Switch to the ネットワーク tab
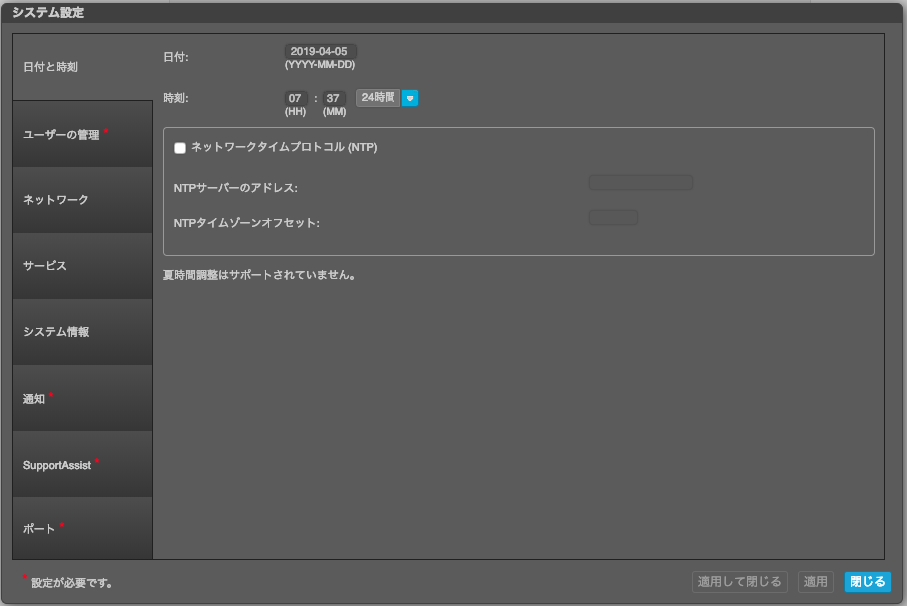The image size is (907, 606). click(83, 200)
